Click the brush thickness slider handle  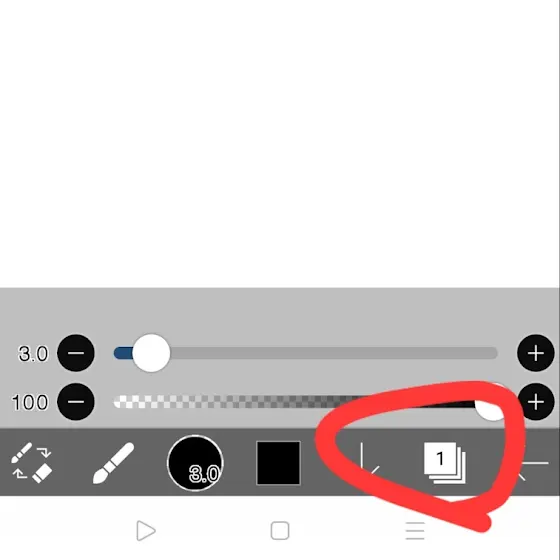pos(151,353)
